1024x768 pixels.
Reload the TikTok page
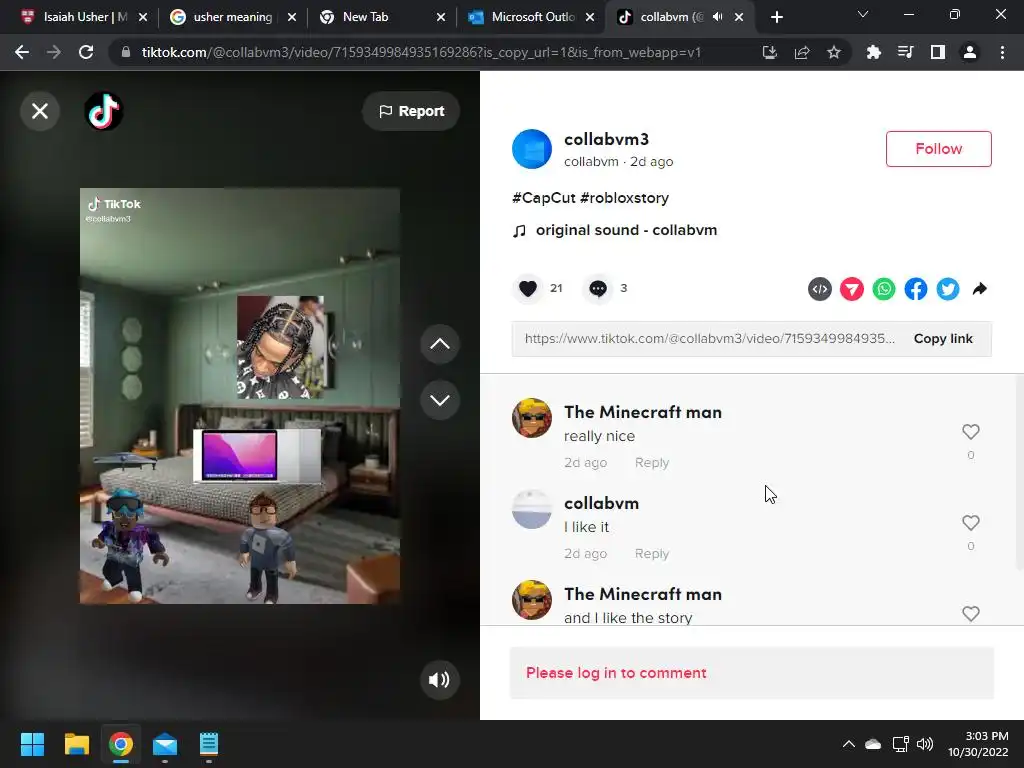[x=86, y=52]
